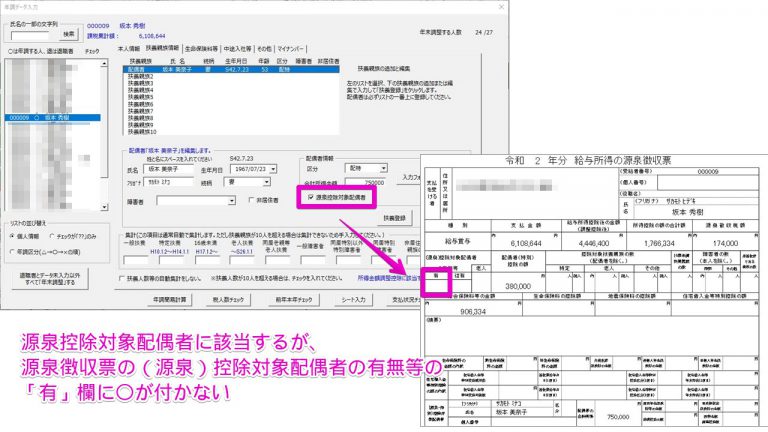Screen dimensions: 768x432
Task: Click the 年調簡易計算 button
Action: tap(169, 299)
